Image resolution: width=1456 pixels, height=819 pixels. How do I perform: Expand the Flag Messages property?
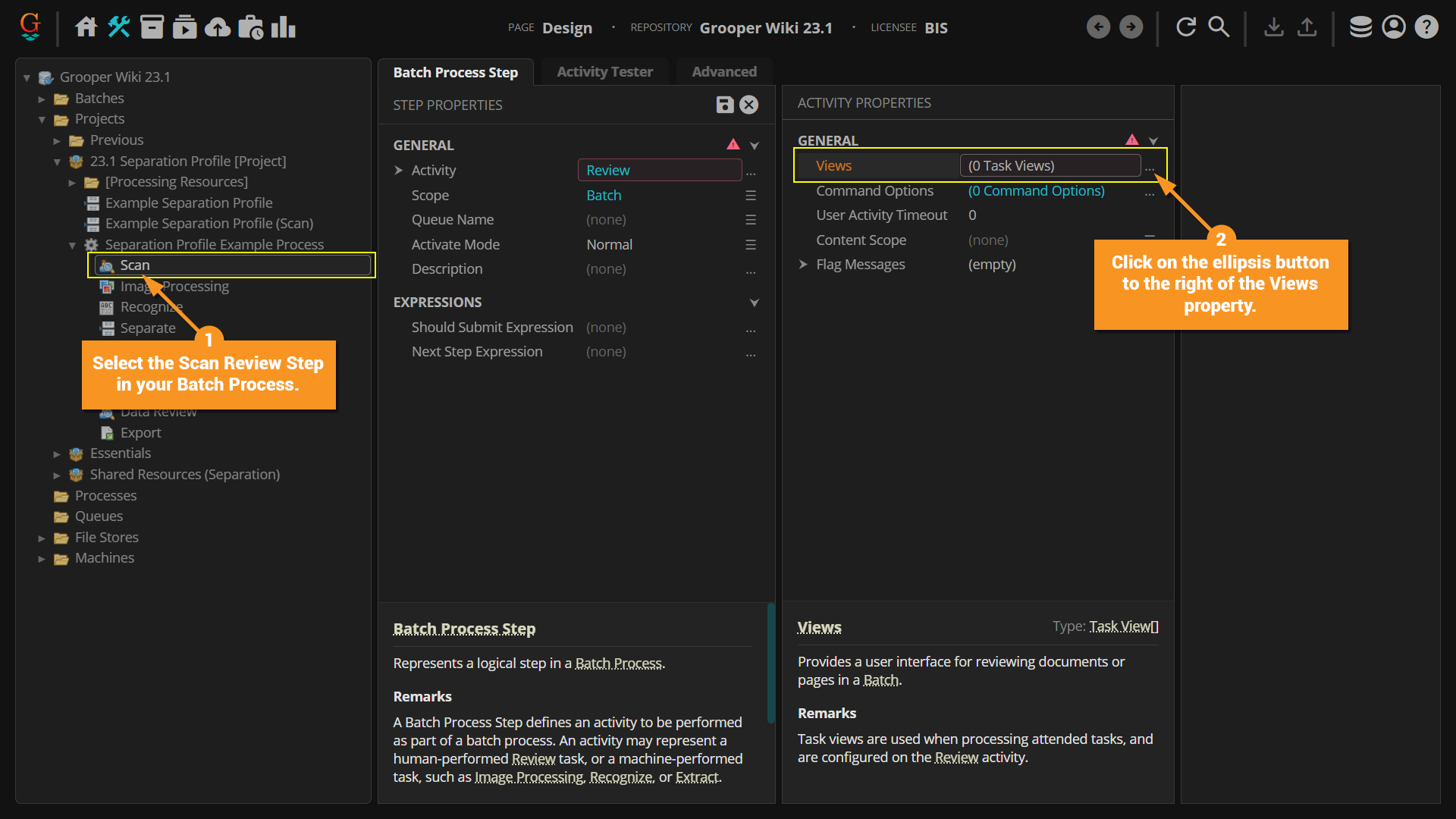[x=803, y=265]
